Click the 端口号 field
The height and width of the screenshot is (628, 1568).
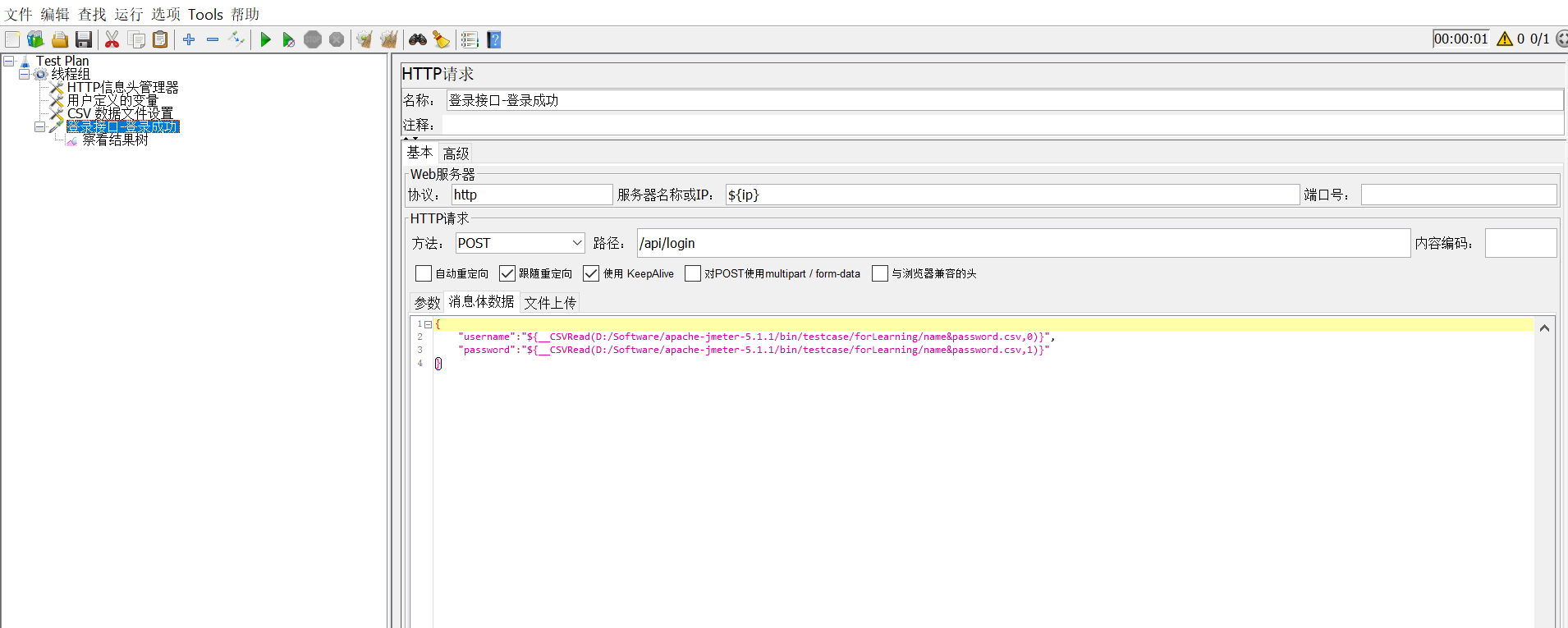[x=1459, y=195]
